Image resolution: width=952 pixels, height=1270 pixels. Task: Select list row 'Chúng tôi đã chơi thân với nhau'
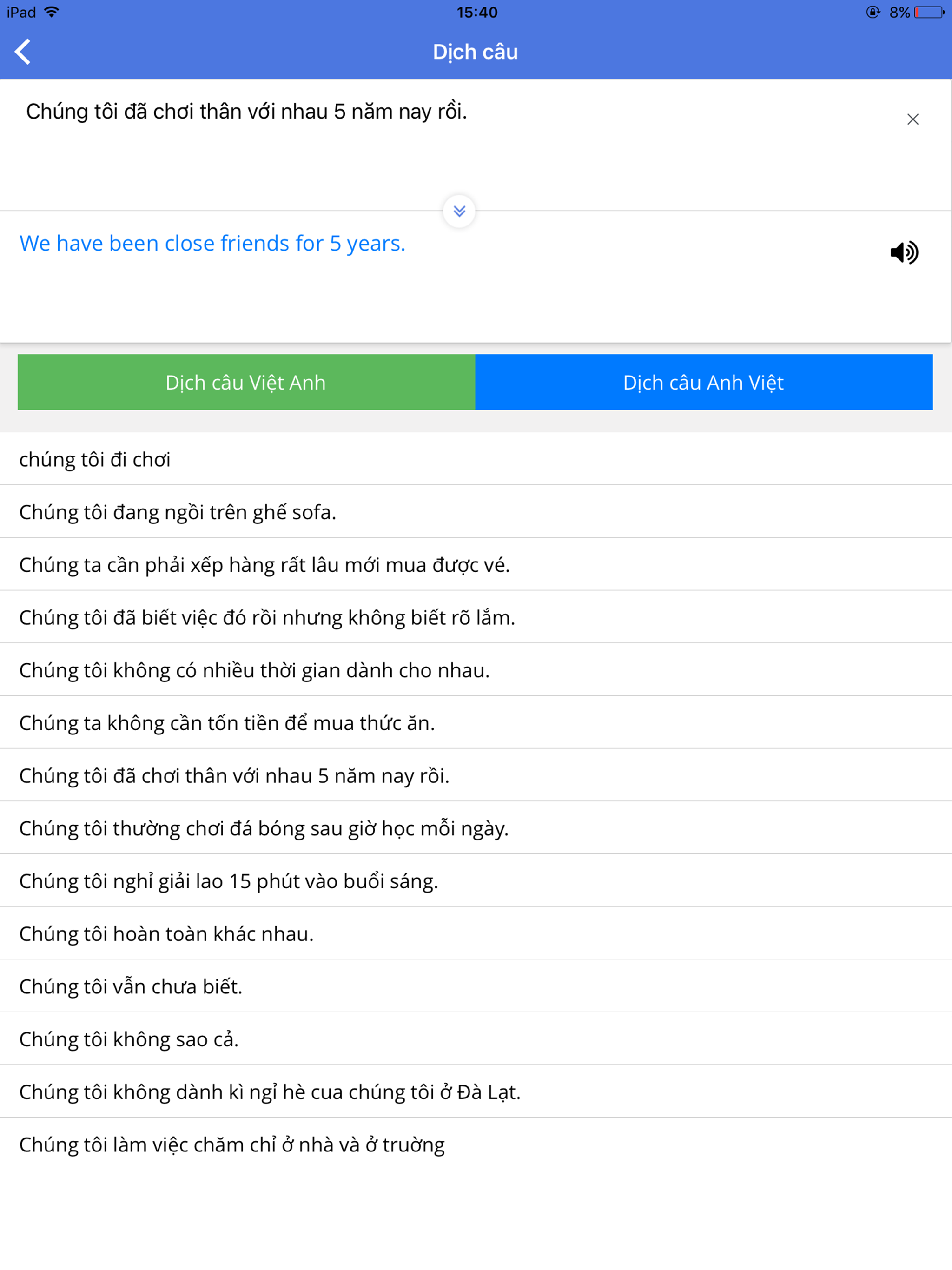point(476,775)
